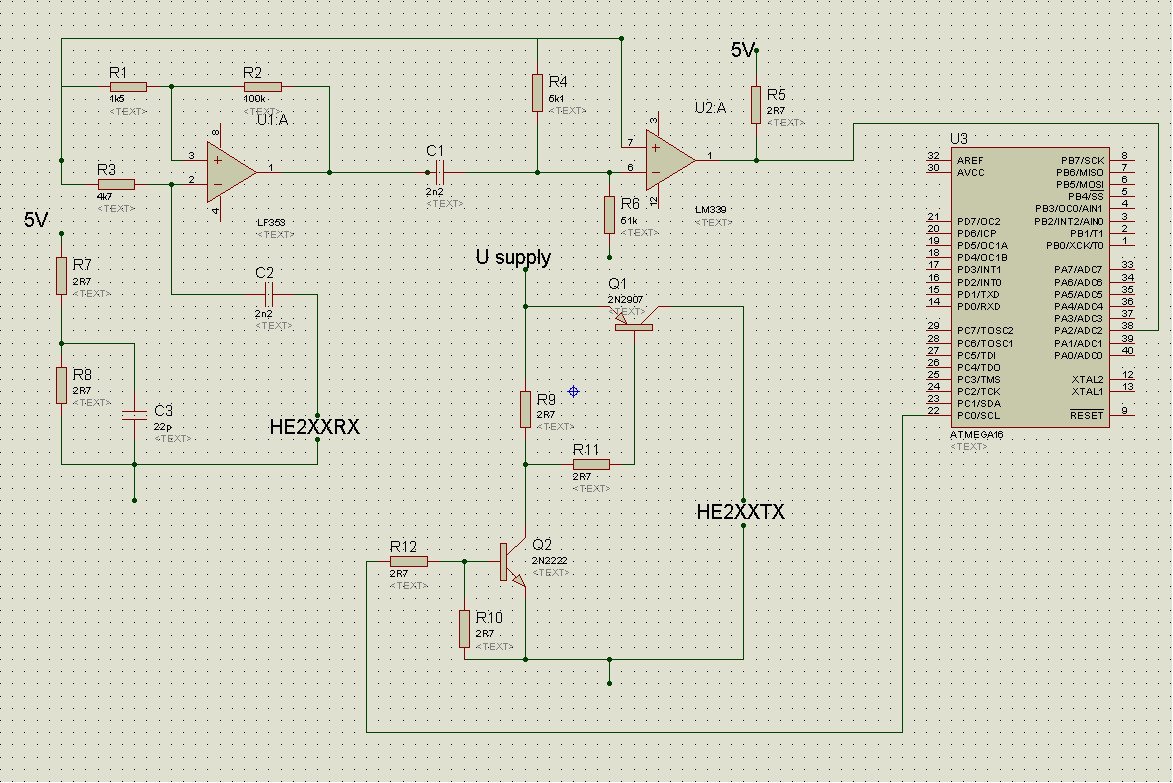1173x783 pixels.
Task: Select the R1 resistor symbol
Action: [129, 87]
